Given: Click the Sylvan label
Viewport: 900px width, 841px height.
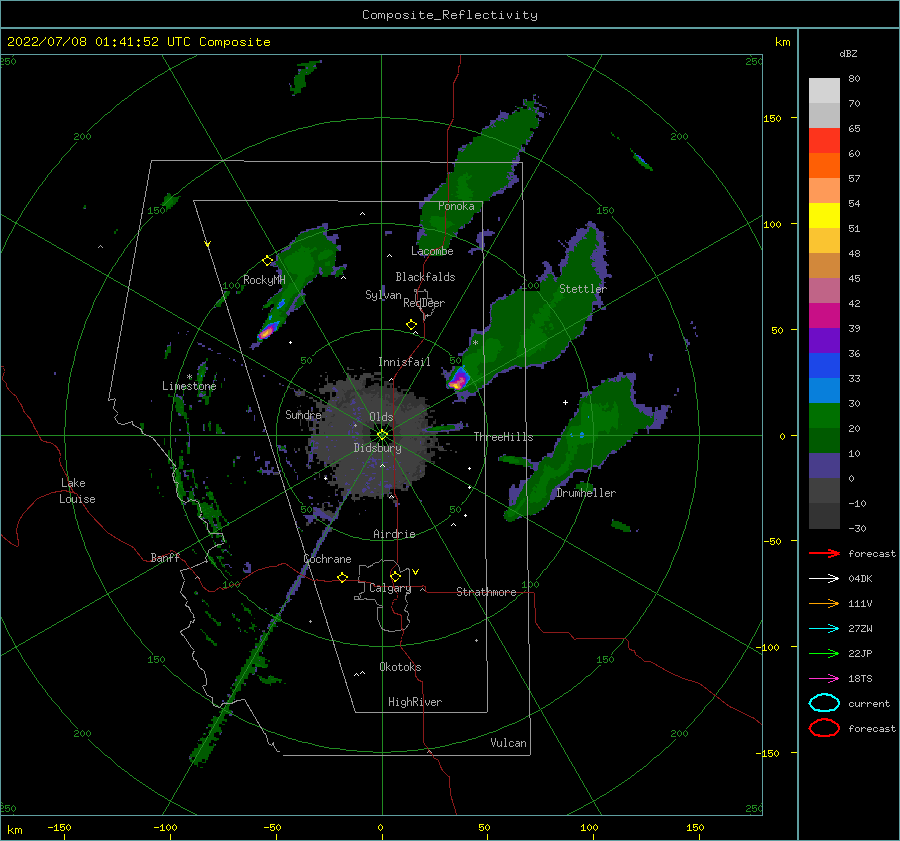Looking at the screenshot, I should click(x=383, y=295).
